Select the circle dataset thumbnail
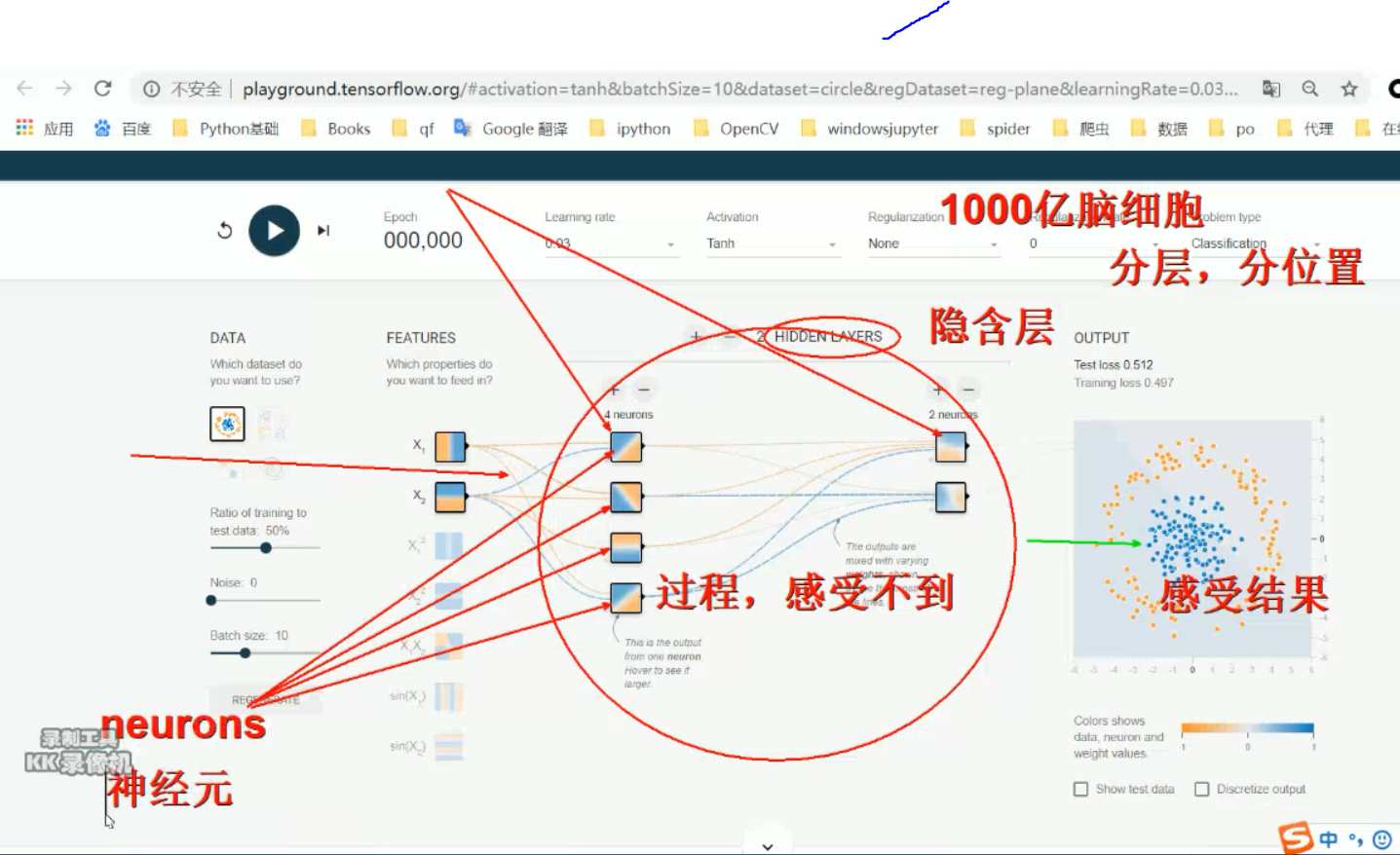 point(227,424)
